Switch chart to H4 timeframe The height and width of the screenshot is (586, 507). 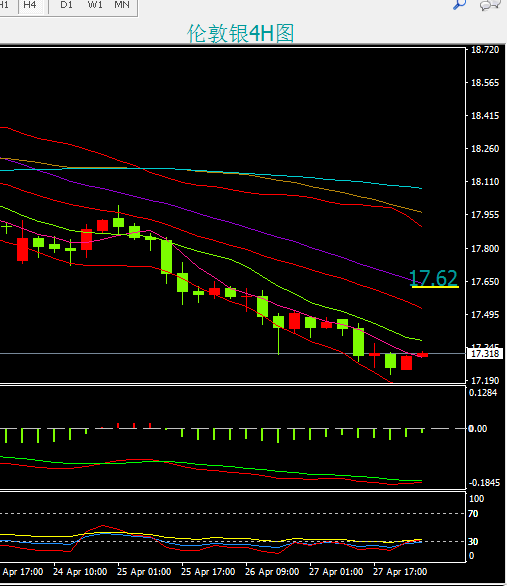30,5
